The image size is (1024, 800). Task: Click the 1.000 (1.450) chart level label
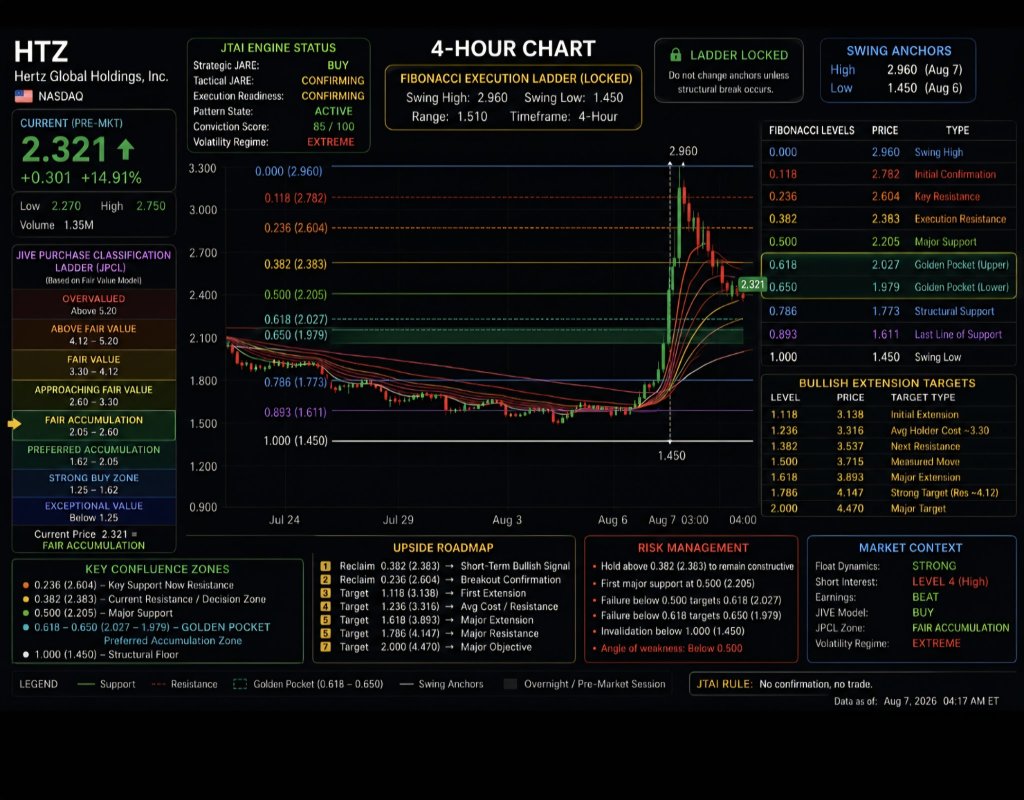295,441
